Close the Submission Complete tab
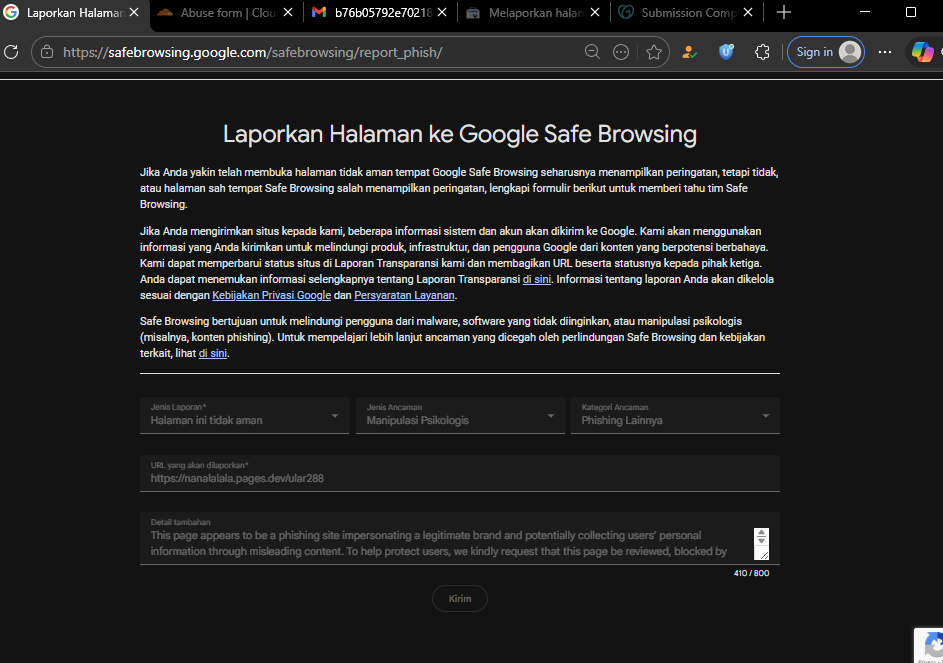 [x=748, y=12]
